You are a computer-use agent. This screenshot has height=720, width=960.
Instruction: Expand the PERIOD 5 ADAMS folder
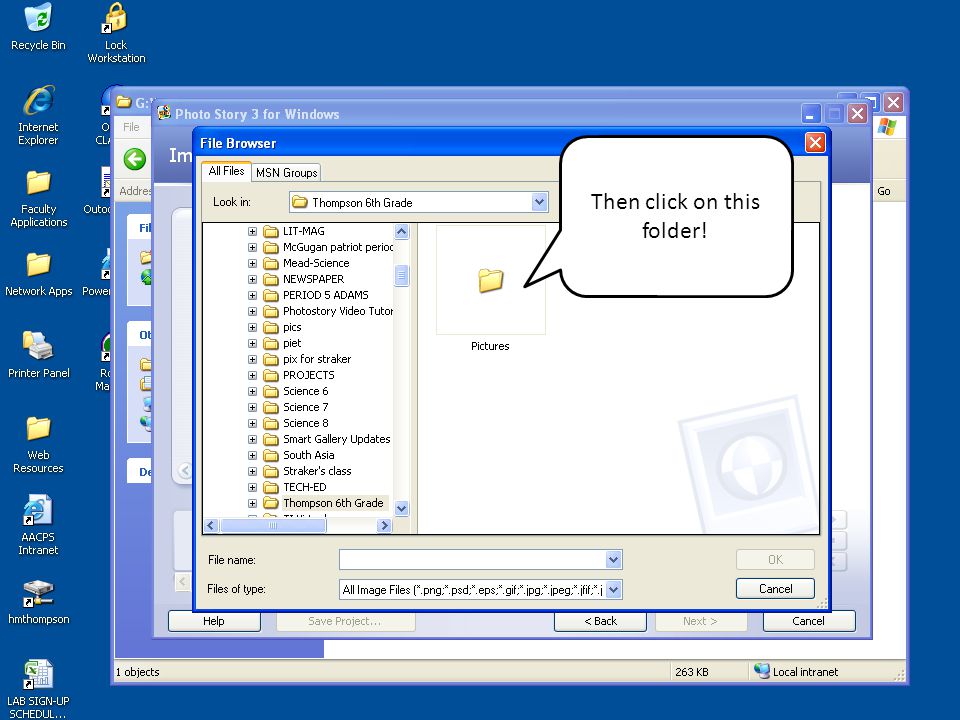(x=252, y=295)
